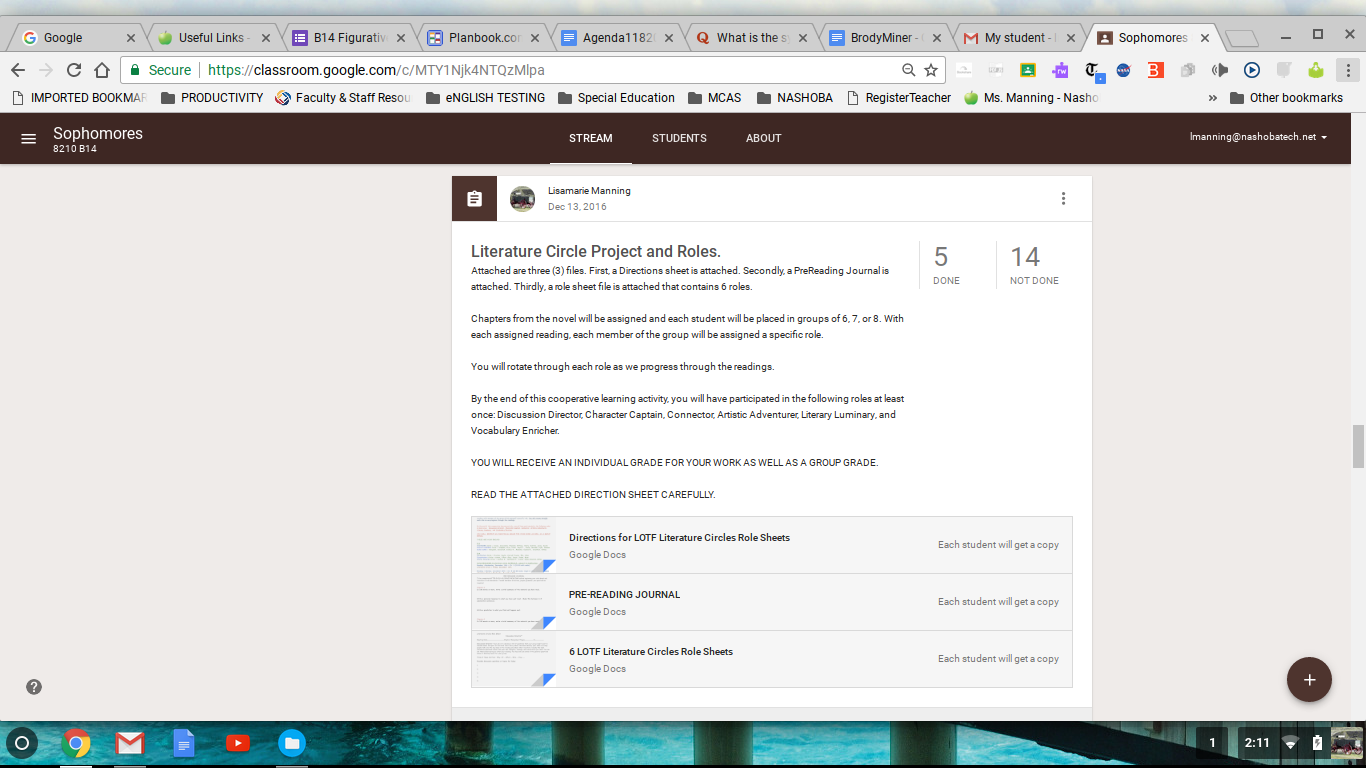This screenshot has height=768, width=1366.
Task: Click the plus create-post floating button
Action: click(1309, 680)
